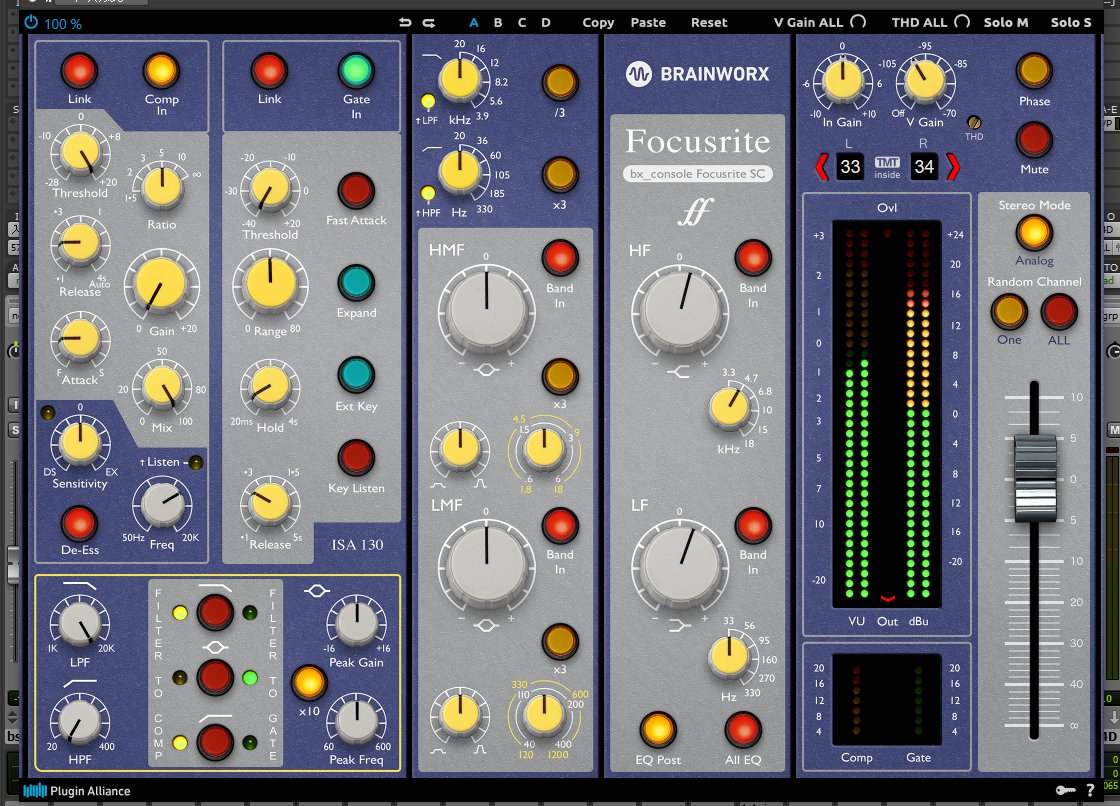
Task: Open the question mark help icon
Action: point(1090,790)
